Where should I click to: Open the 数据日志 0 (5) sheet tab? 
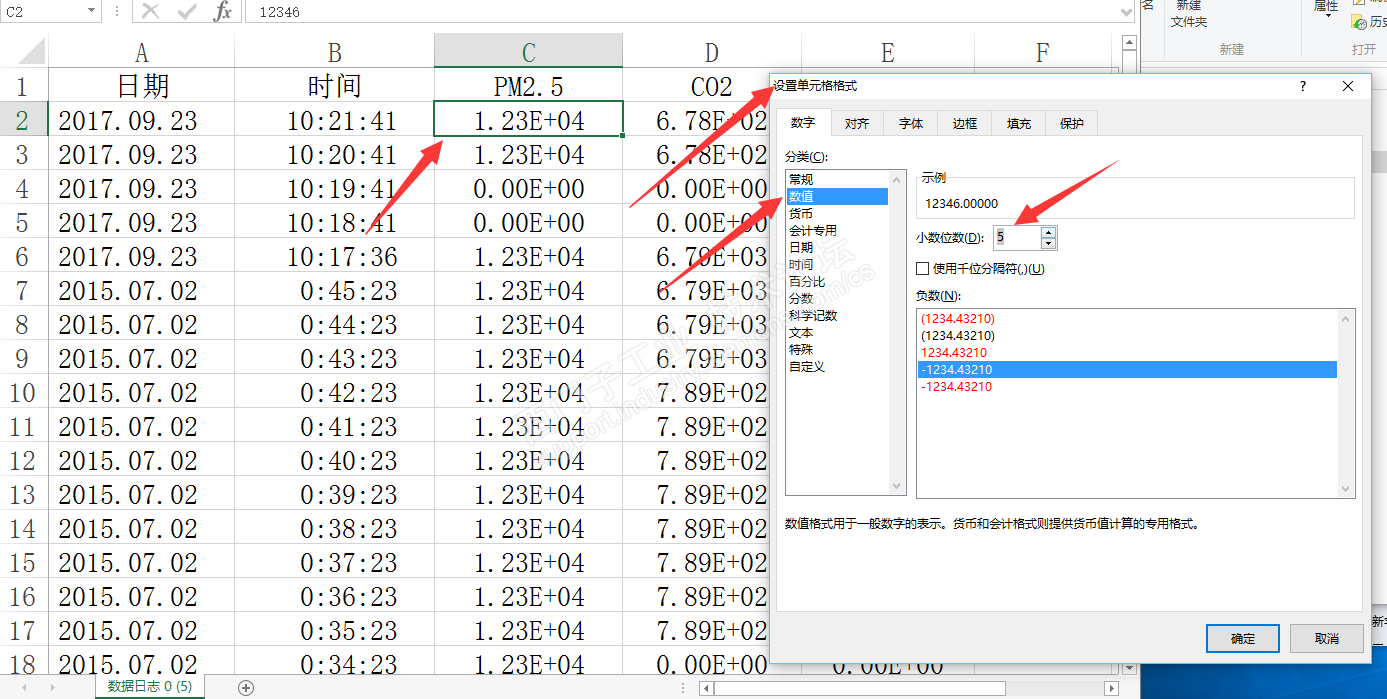point(150,687)
